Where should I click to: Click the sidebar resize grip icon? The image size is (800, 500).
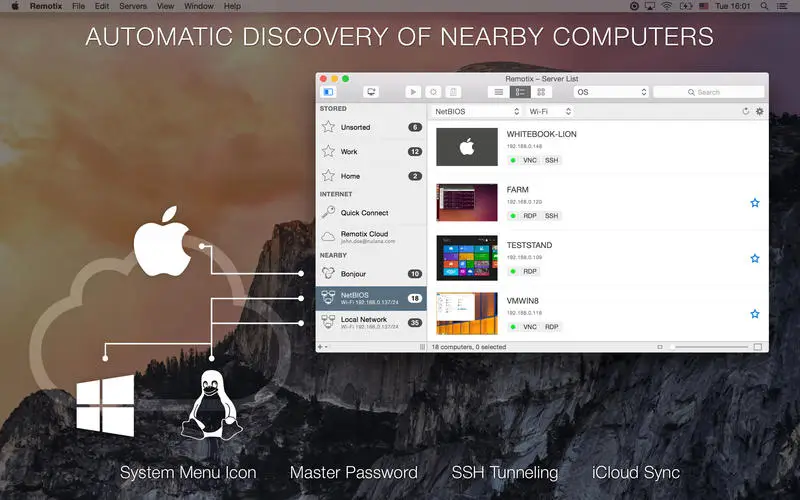[x=422, y=347]
